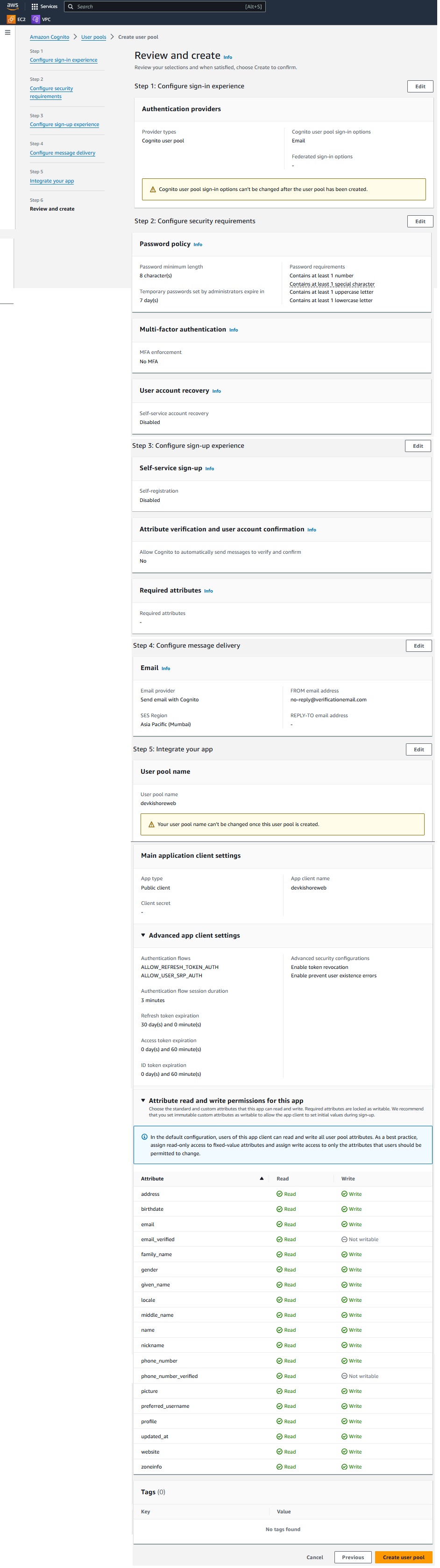Open Info link next to Password policy
The width and height of the screenshot is (440, 1568).
pyautogui.click(x=198, y=245)
